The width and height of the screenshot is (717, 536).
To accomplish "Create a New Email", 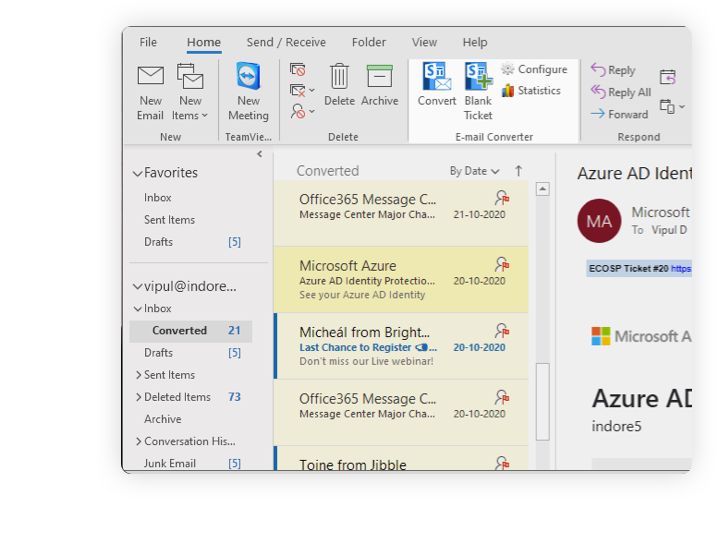I will (x=150, y=92).
